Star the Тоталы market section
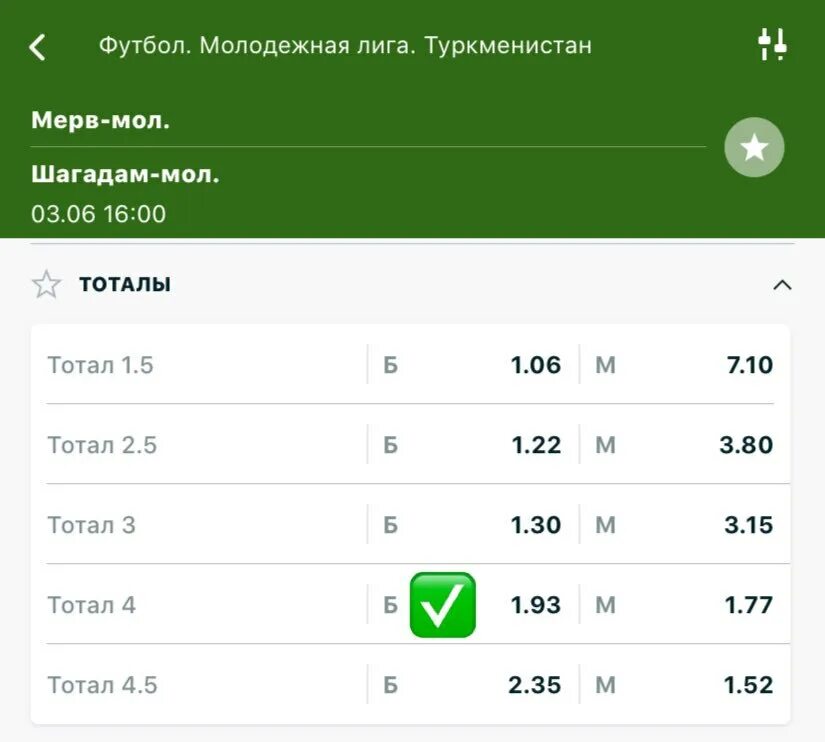The height and width of the screenshot is (742, 825). coord(46,284)
